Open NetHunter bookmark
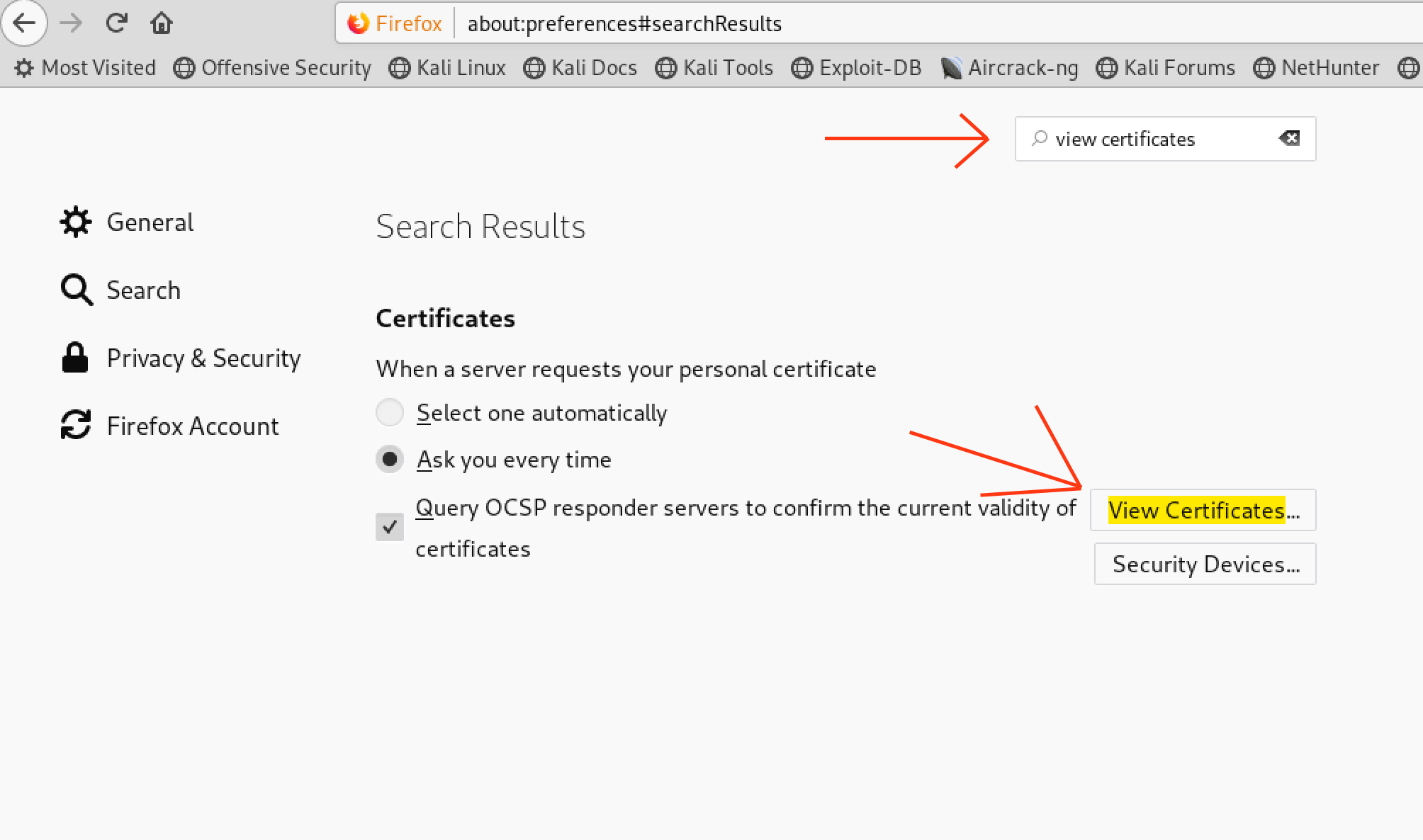Image resolution: width=1423 pixels, height=840 pixels. [1317, 68]
